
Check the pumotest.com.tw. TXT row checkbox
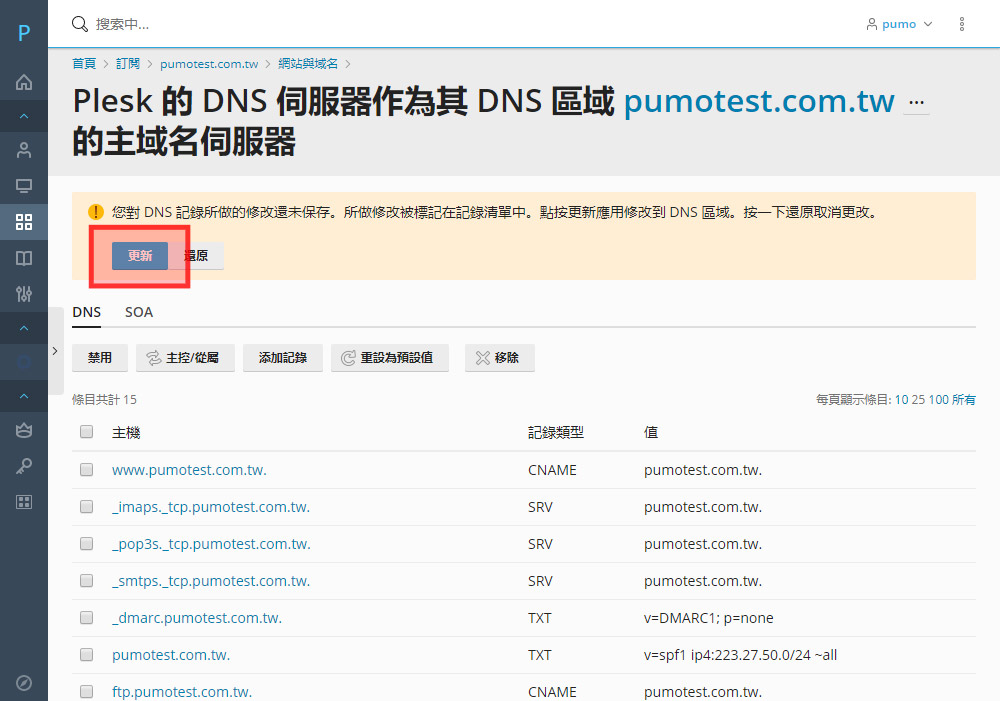tap(87, 654)
